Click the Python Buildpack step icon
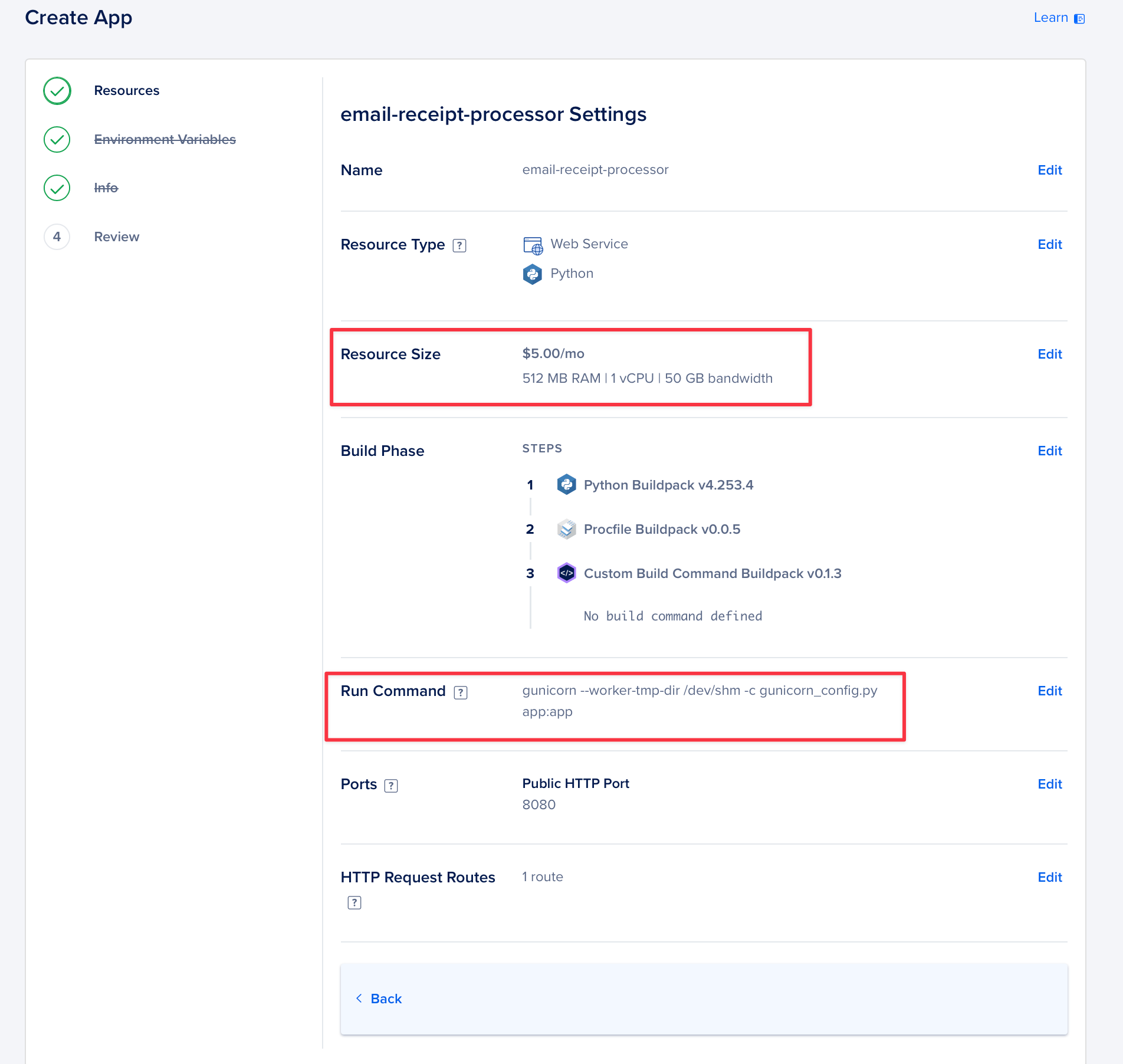 coord(567,485)
